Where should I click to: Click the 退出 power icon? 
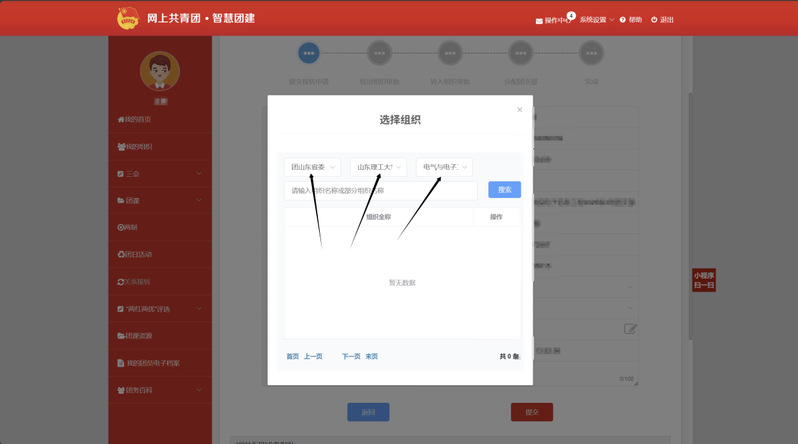[655, 20]
